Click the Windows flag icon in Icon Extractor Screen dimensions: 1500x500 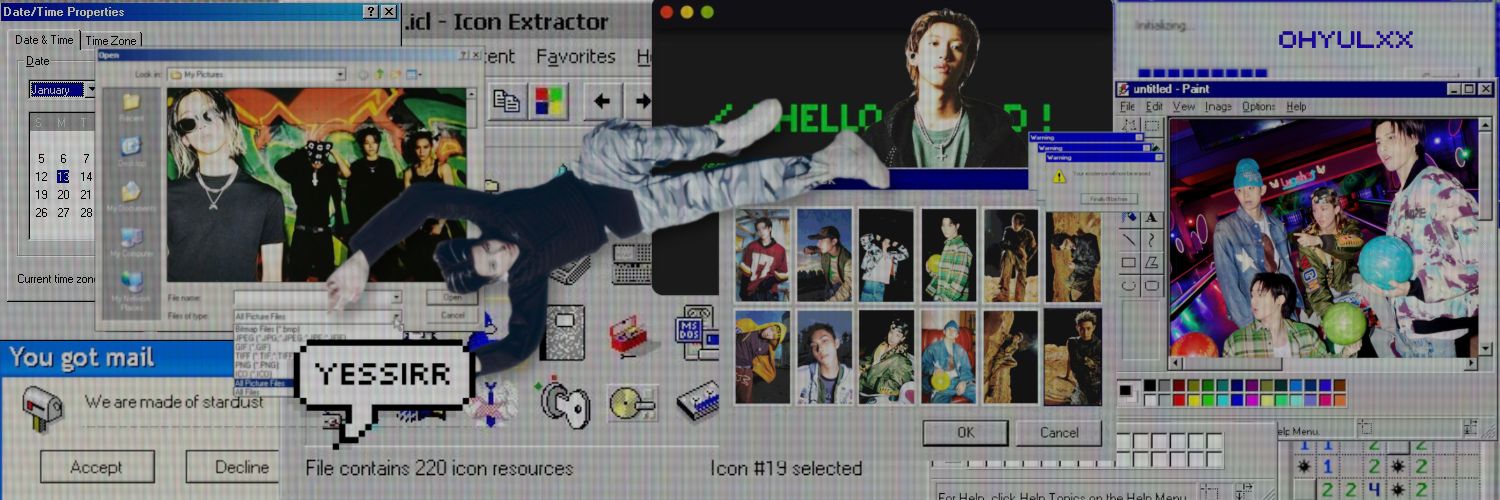pos(548,101)
